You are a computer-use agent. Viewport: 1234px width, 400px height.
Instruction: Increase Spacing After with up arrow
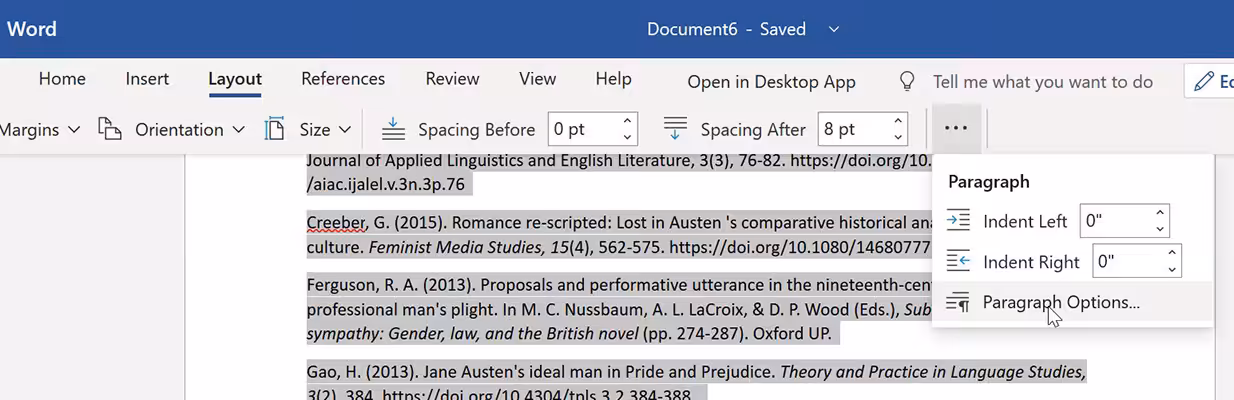(x=898, y=122)
